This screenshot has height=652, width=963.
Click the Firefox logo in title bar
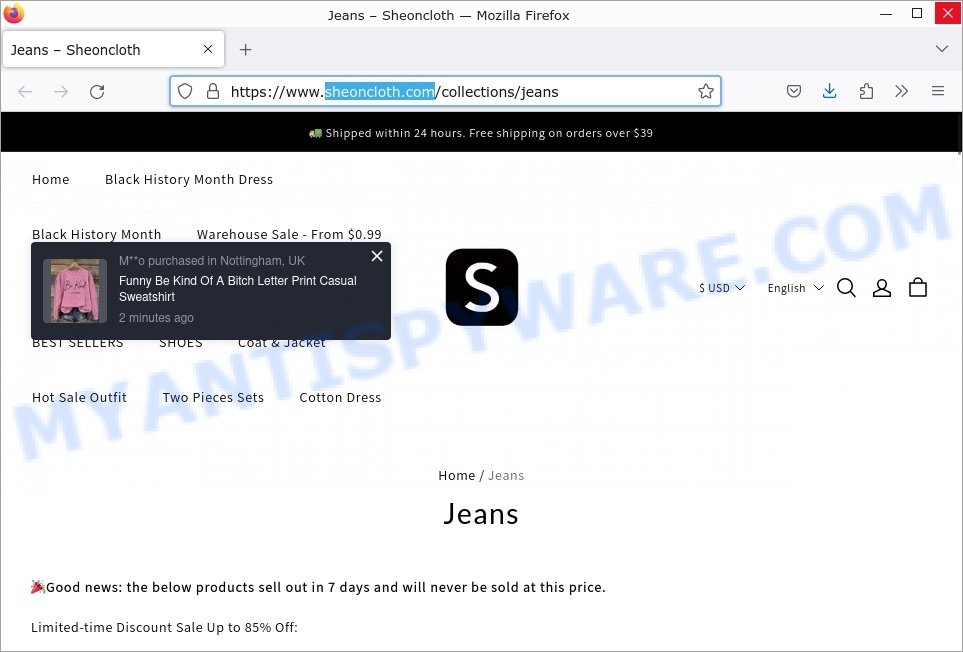[14, 14]
